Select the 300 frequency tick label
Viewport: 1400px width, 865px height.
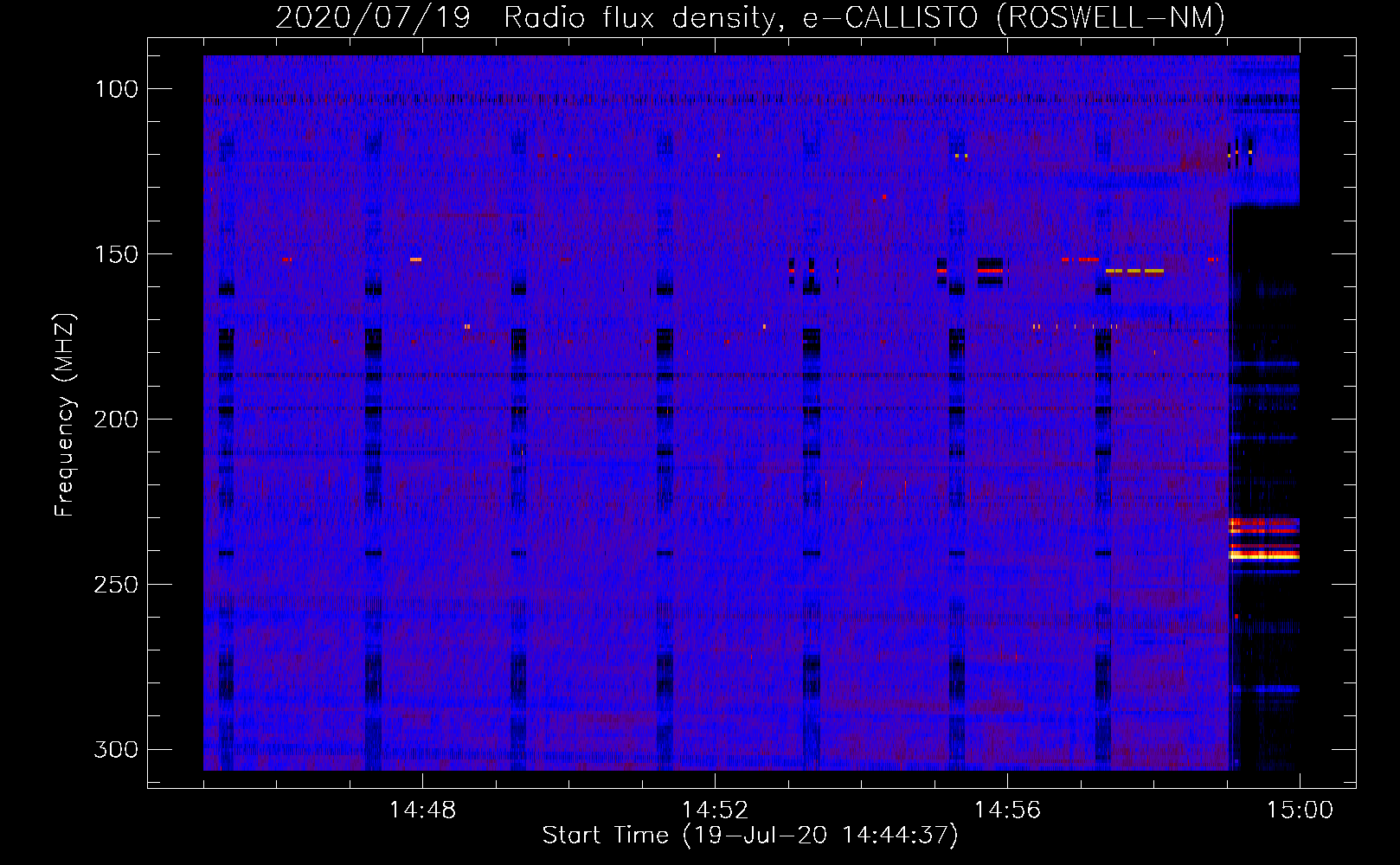coord(117,749)
